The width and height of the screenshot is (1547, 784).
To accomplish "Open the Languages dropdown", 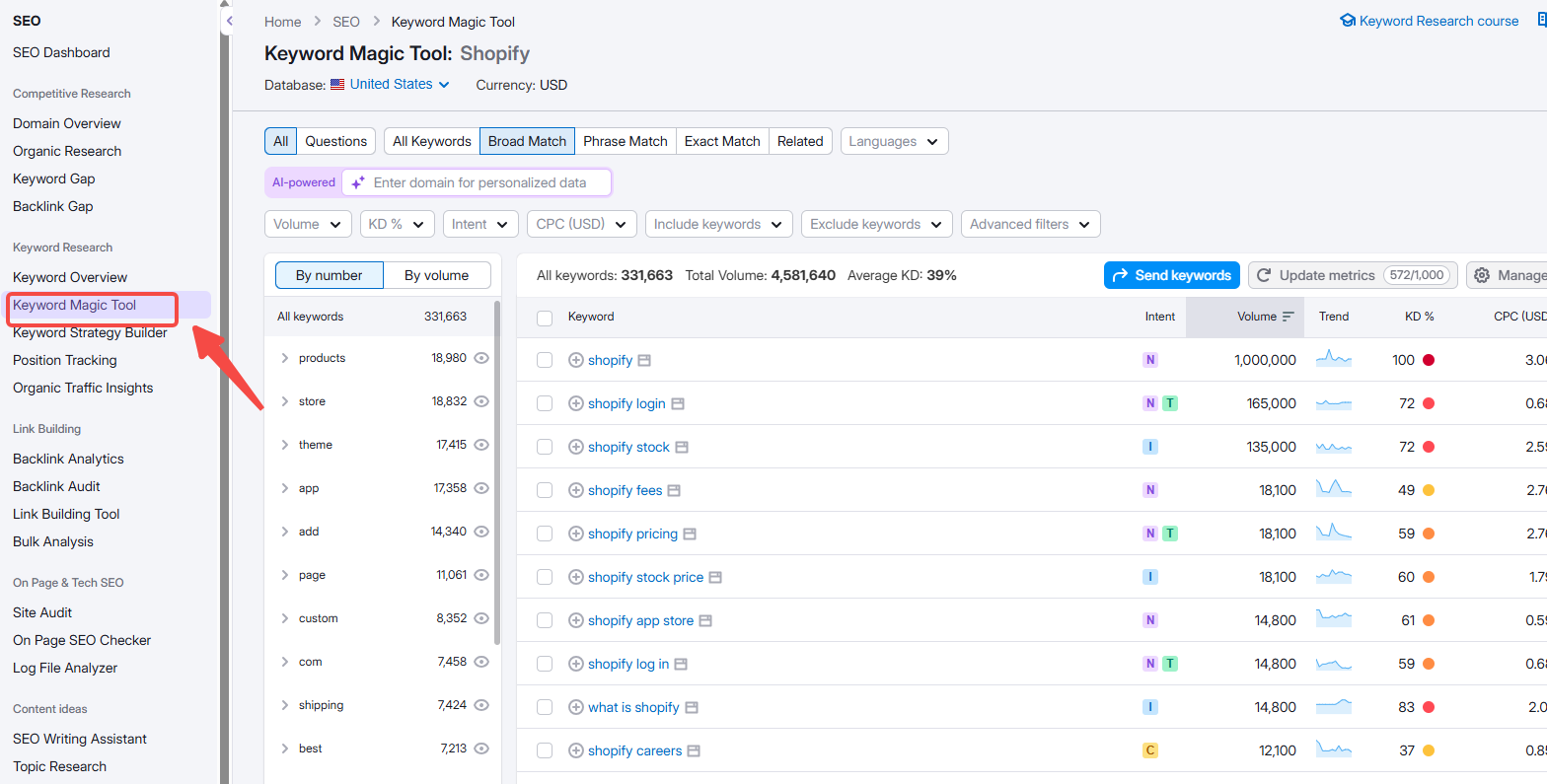I will click(894, 141).
